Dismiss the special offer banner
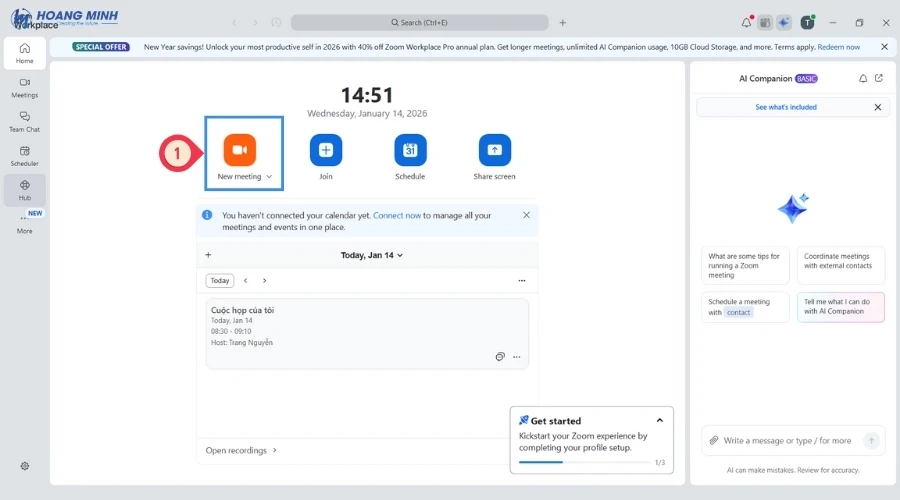Screen dimensions: 900x500 coord(884,47)
